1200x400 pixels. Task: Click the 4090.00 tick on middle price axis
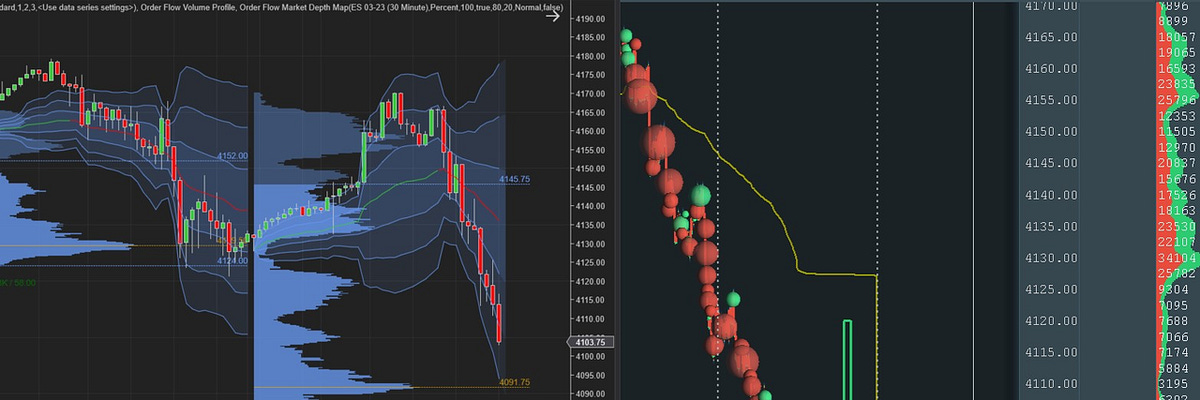click(x=592, y=394)
